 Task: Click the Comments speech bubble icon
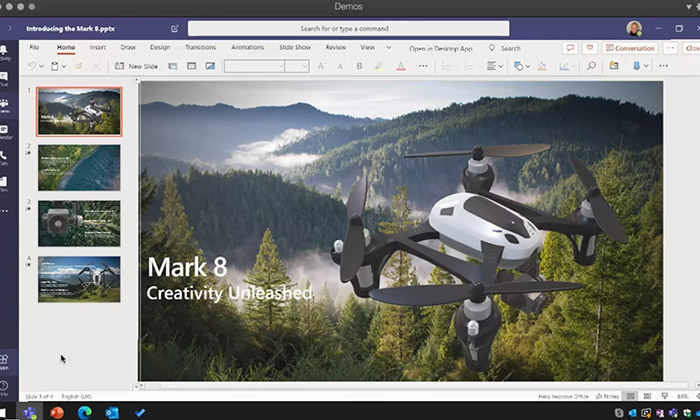[x=570, y=48]
